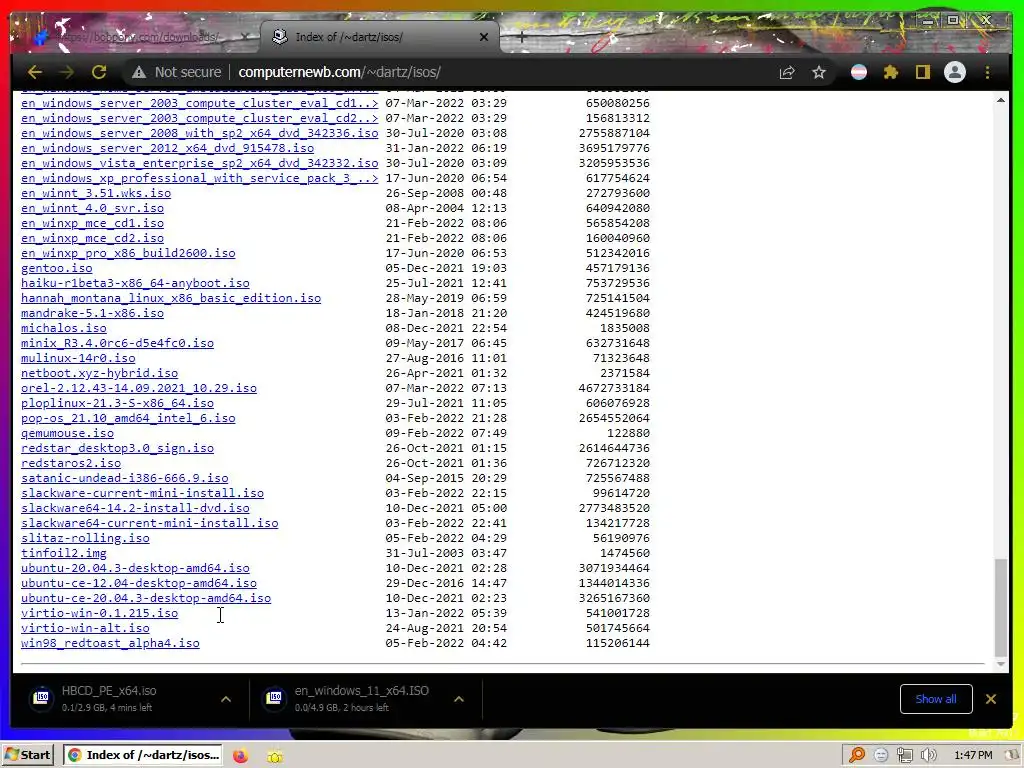
Task: Download slitaz-rolling.iso
Action: (x=85, y=539)
